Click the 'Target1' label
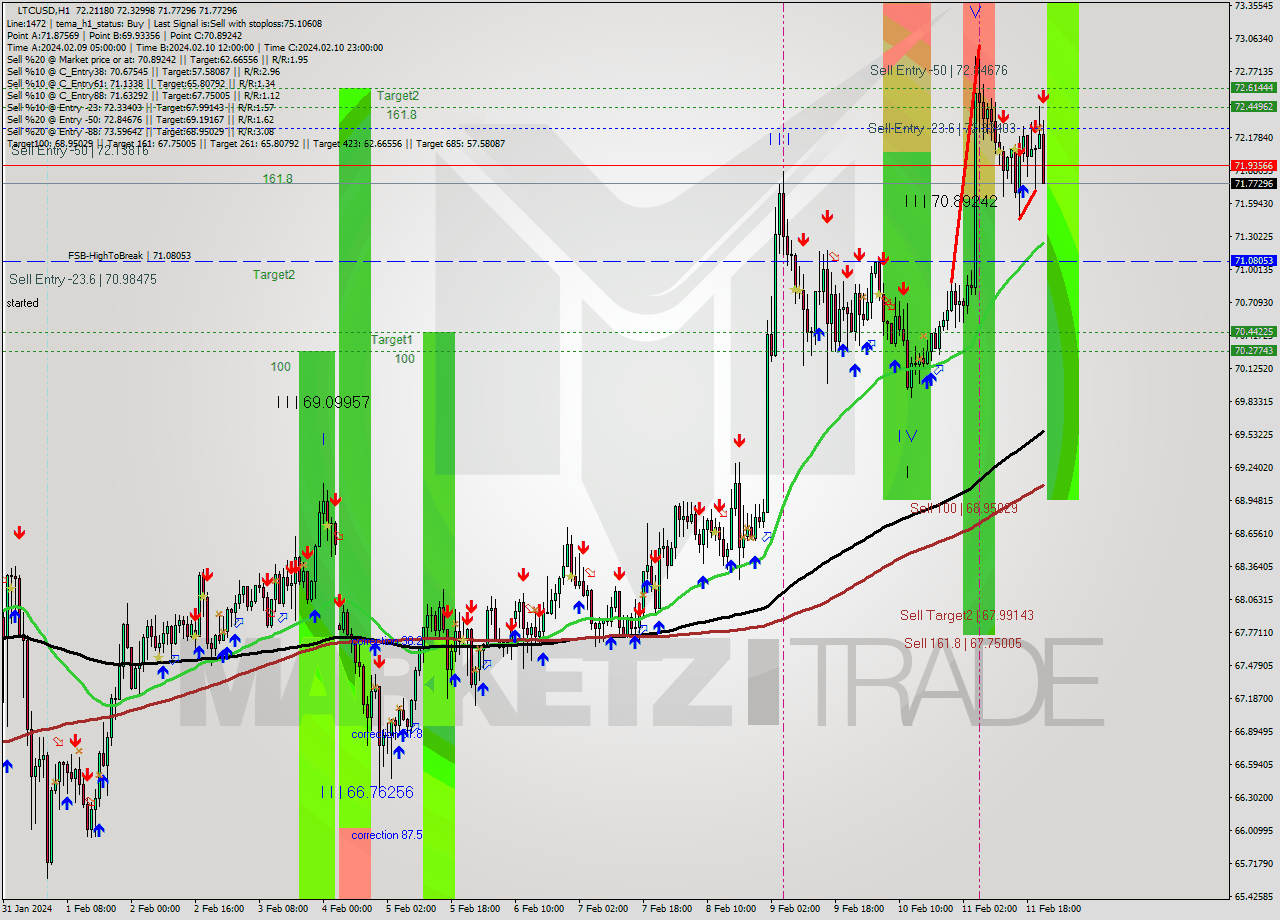The height and width of the screenshot is (920, 1280). coord(391,340)
